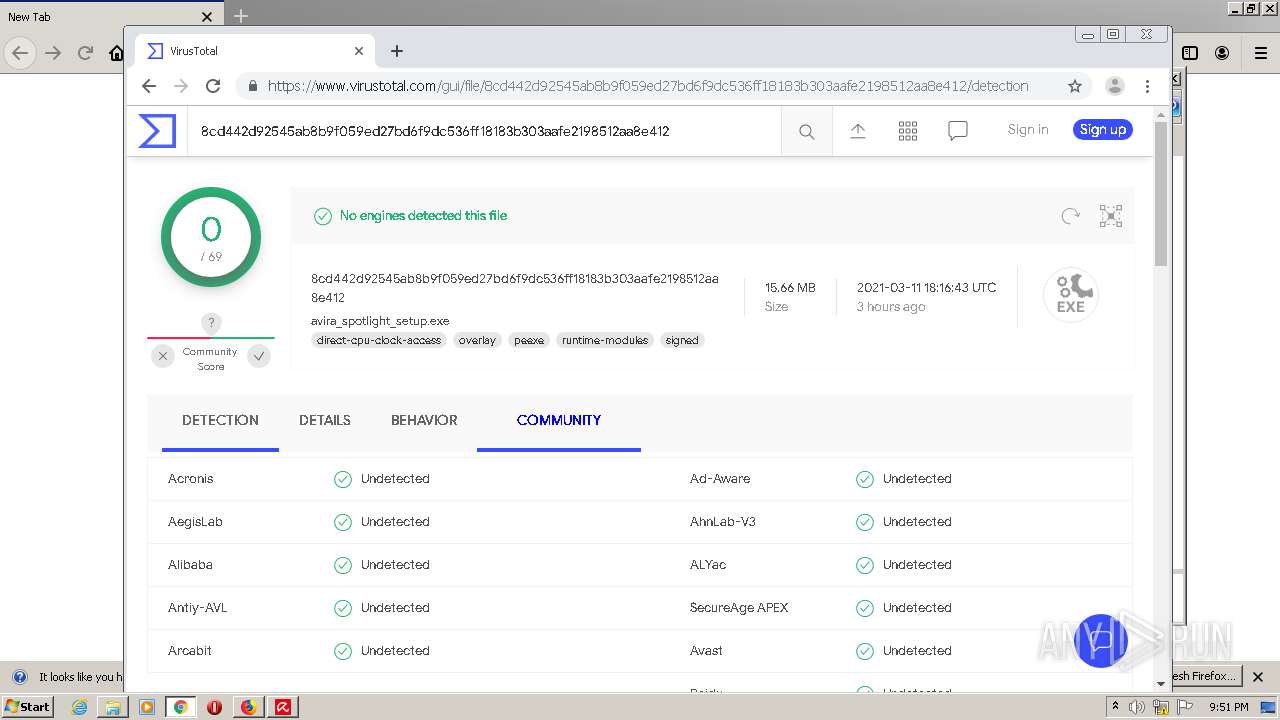Open a new Chrome tab with plus
This screenshot has width=1280, height=720.
pyautogui.click(x=397, y=51)
